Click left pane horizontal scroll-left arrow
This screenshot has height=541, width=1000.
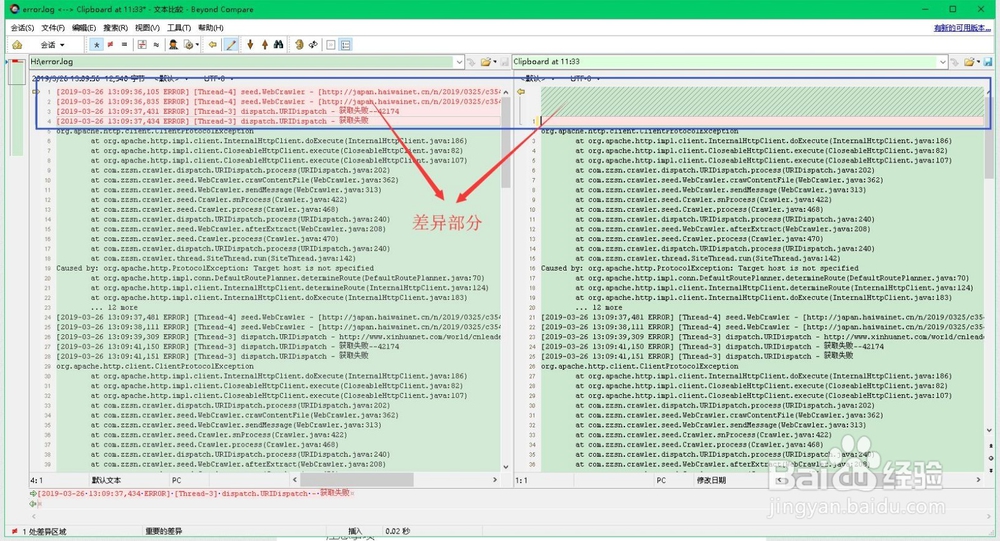coord(295,479)
